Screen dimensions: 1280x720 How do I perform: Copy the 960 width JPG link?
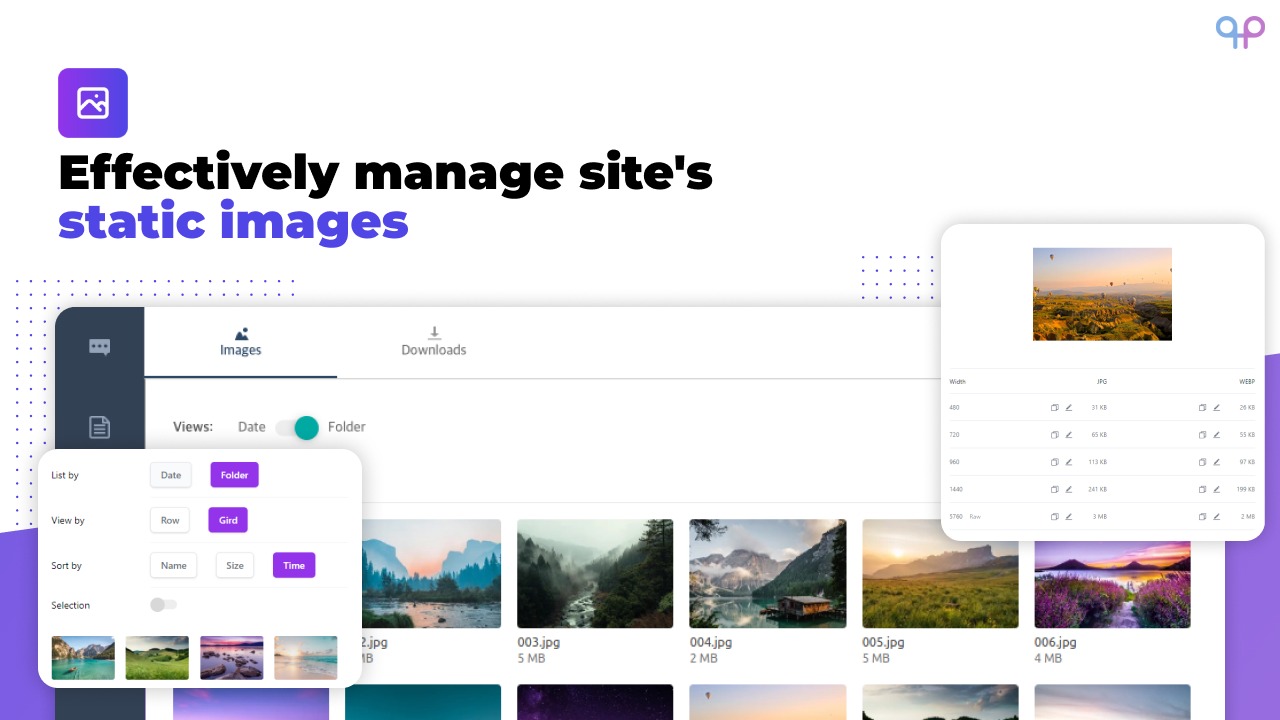(x=1054, y=462)
